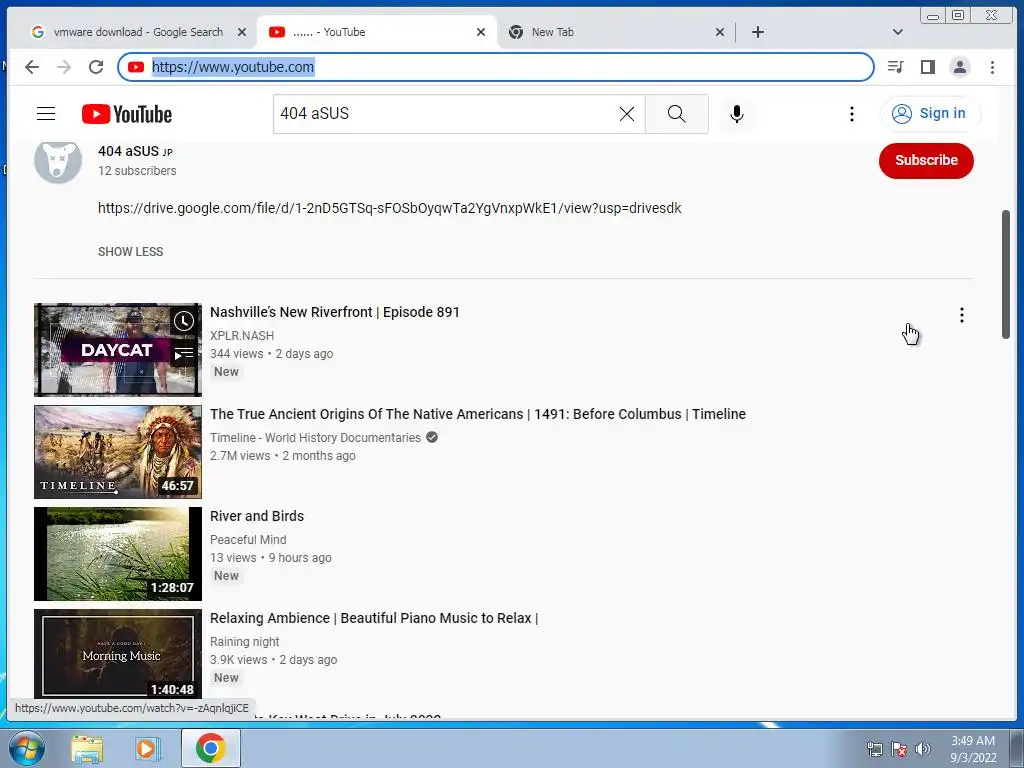Switch to the New Tab tab
This screenshot has height=768, width=1024.
[552, 32]
